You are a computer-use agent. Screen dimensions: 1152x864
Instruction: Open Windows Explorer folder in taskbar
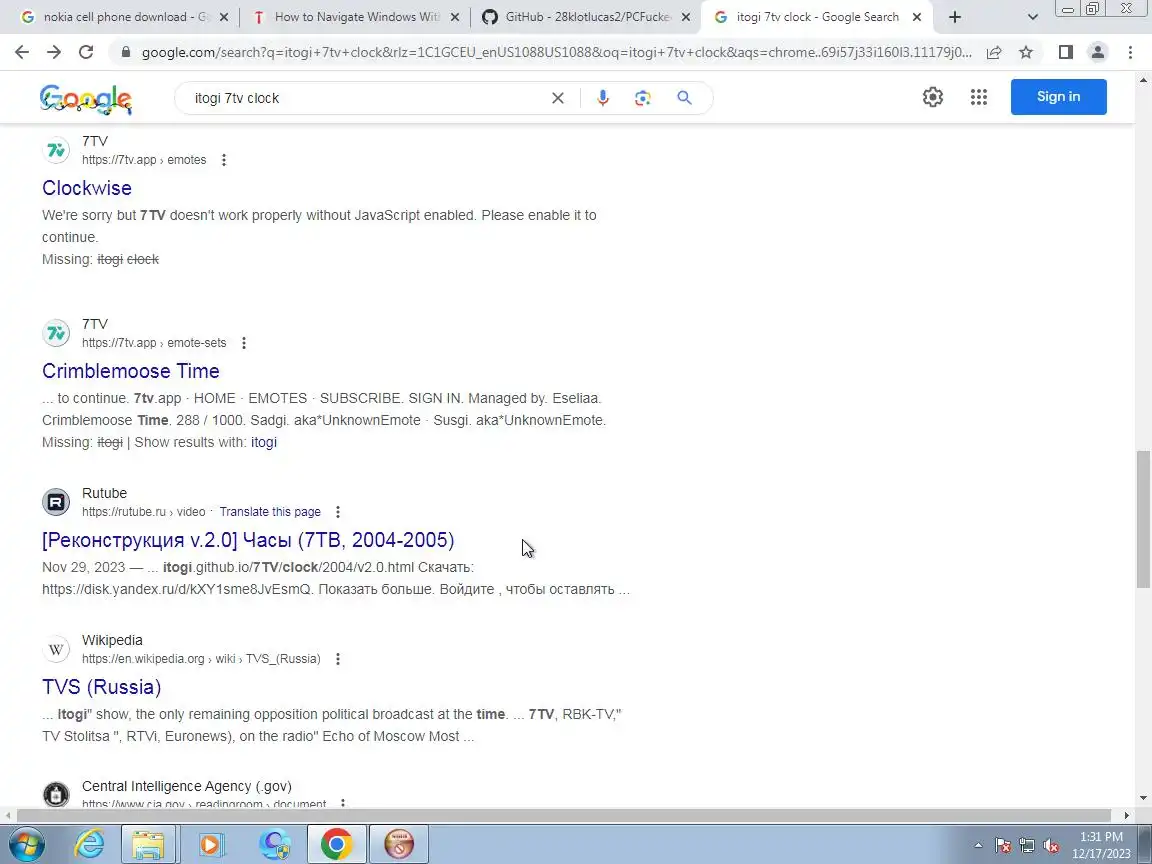(148, 844)
